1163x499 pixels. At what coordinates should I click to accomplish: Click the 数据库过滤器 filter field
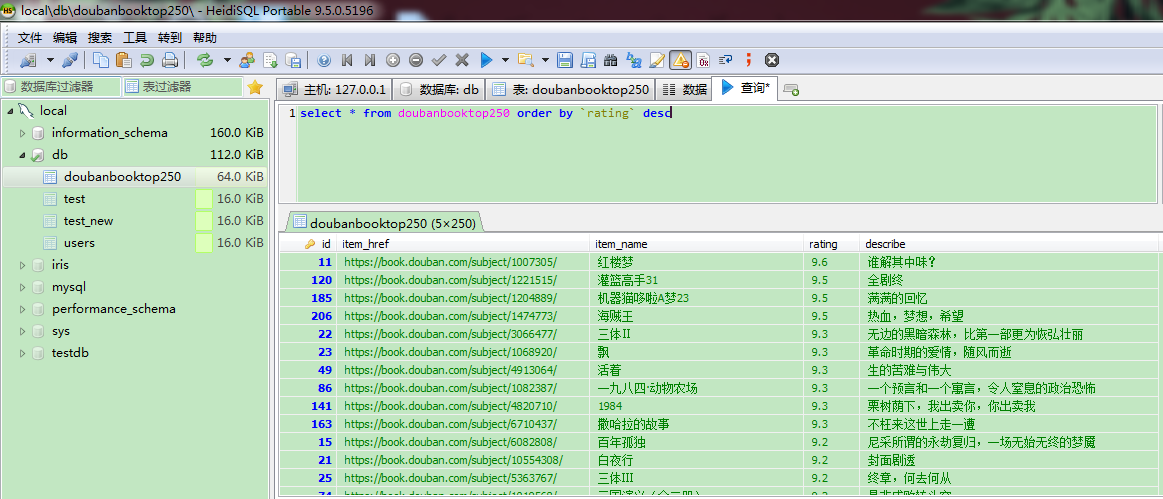pos(60,87)
